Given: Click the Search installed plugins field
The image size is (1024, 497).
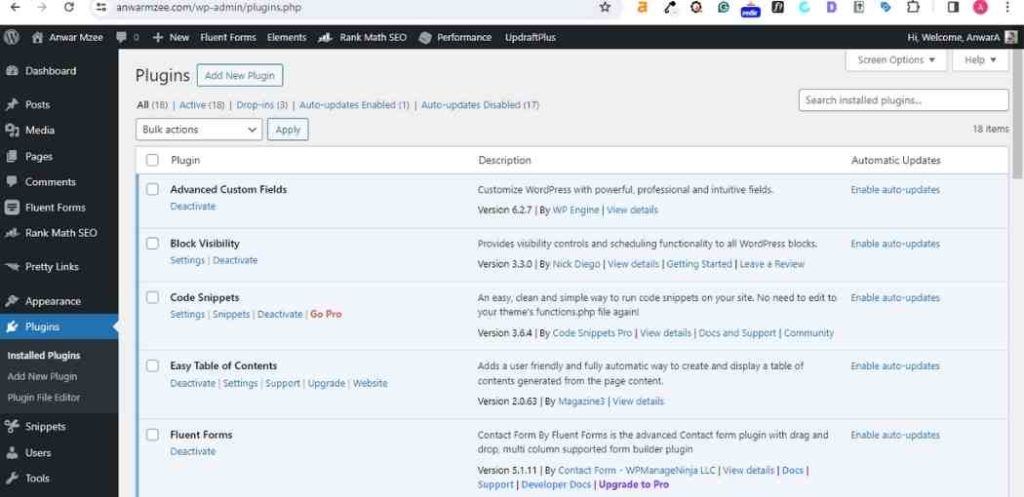Looking at the screenshot, I should [903, 100].
